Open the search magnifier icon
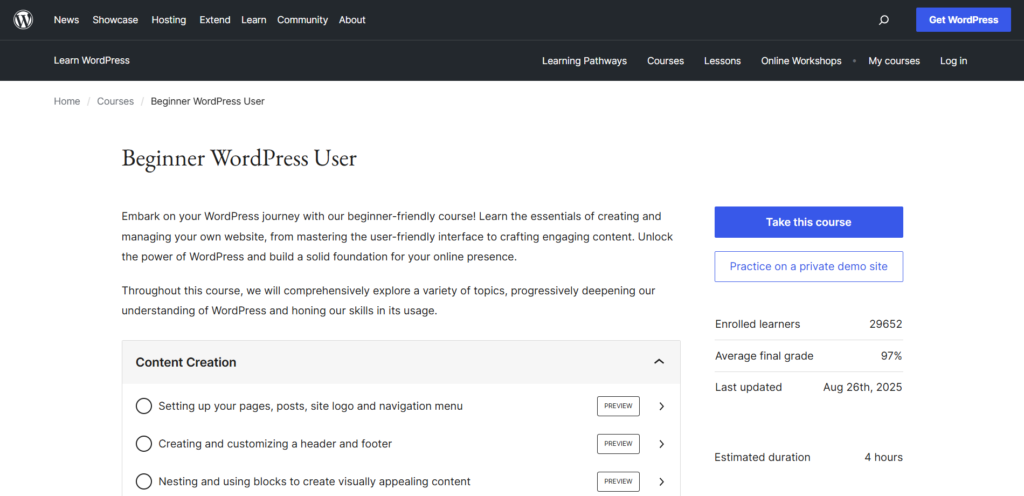 click(884, 20)
